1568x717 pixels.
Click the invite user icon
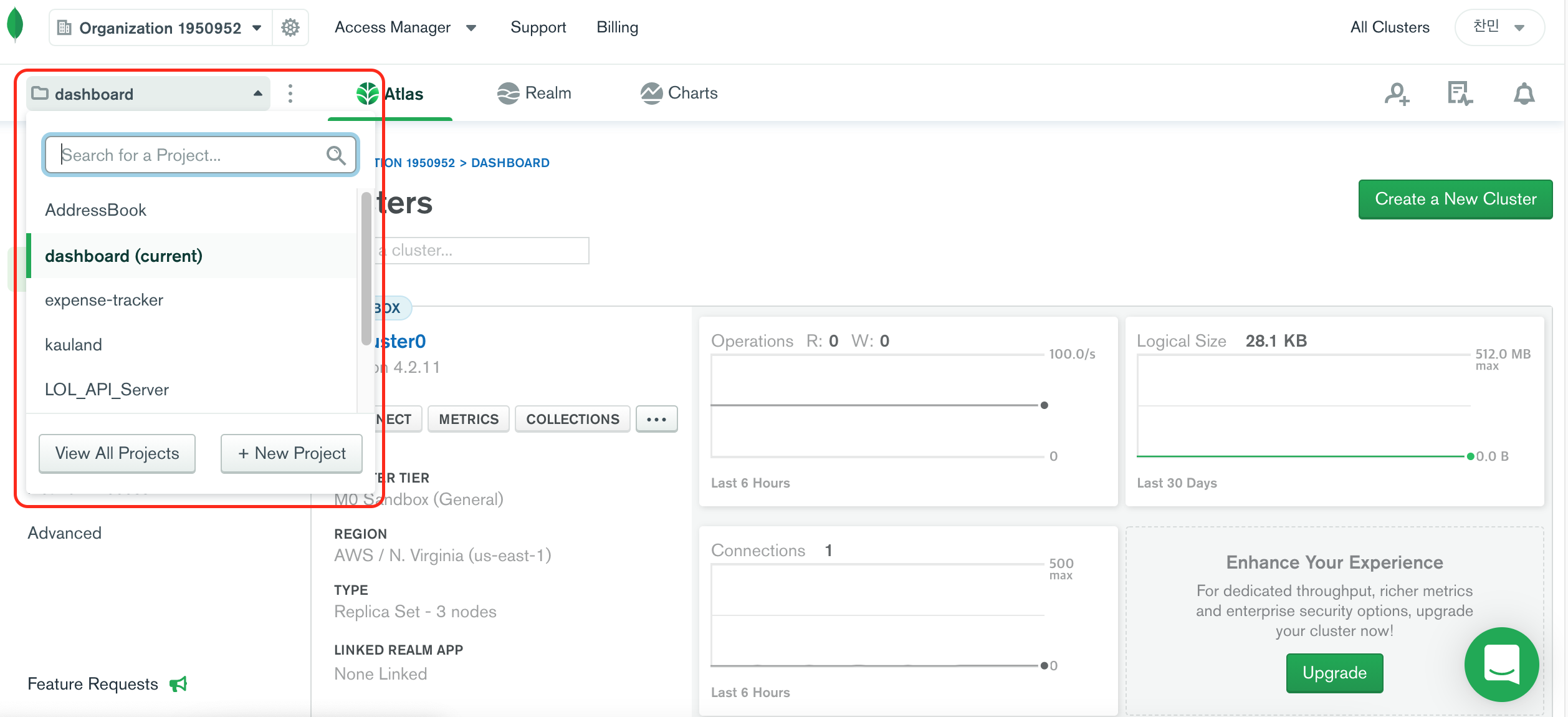pyautogui.click(x=1397, y=94)
